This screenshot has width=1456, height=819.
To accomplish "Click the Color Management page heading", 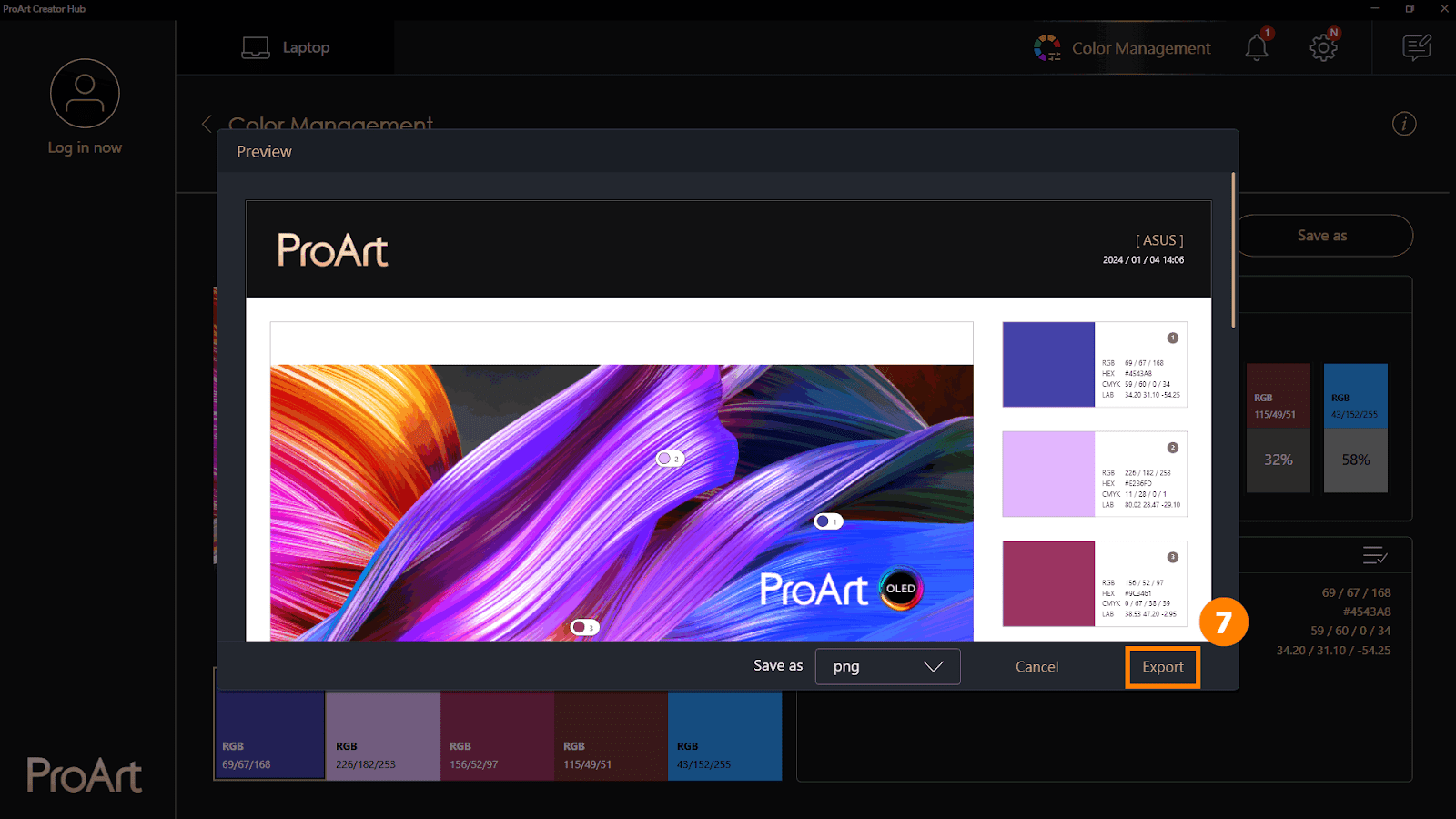I will pyautogui.click(x=330, y=124).
